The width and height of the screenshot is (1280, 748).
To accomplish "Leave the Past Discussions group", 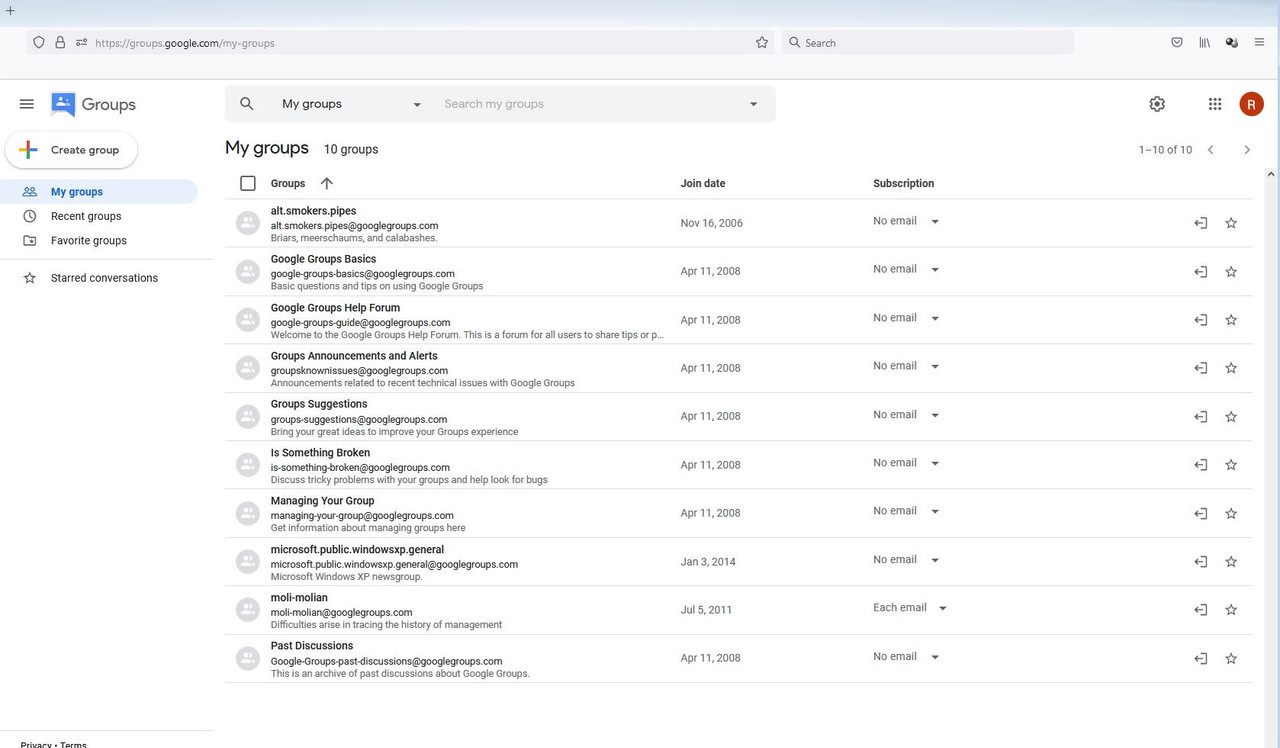I will 1201,659.
